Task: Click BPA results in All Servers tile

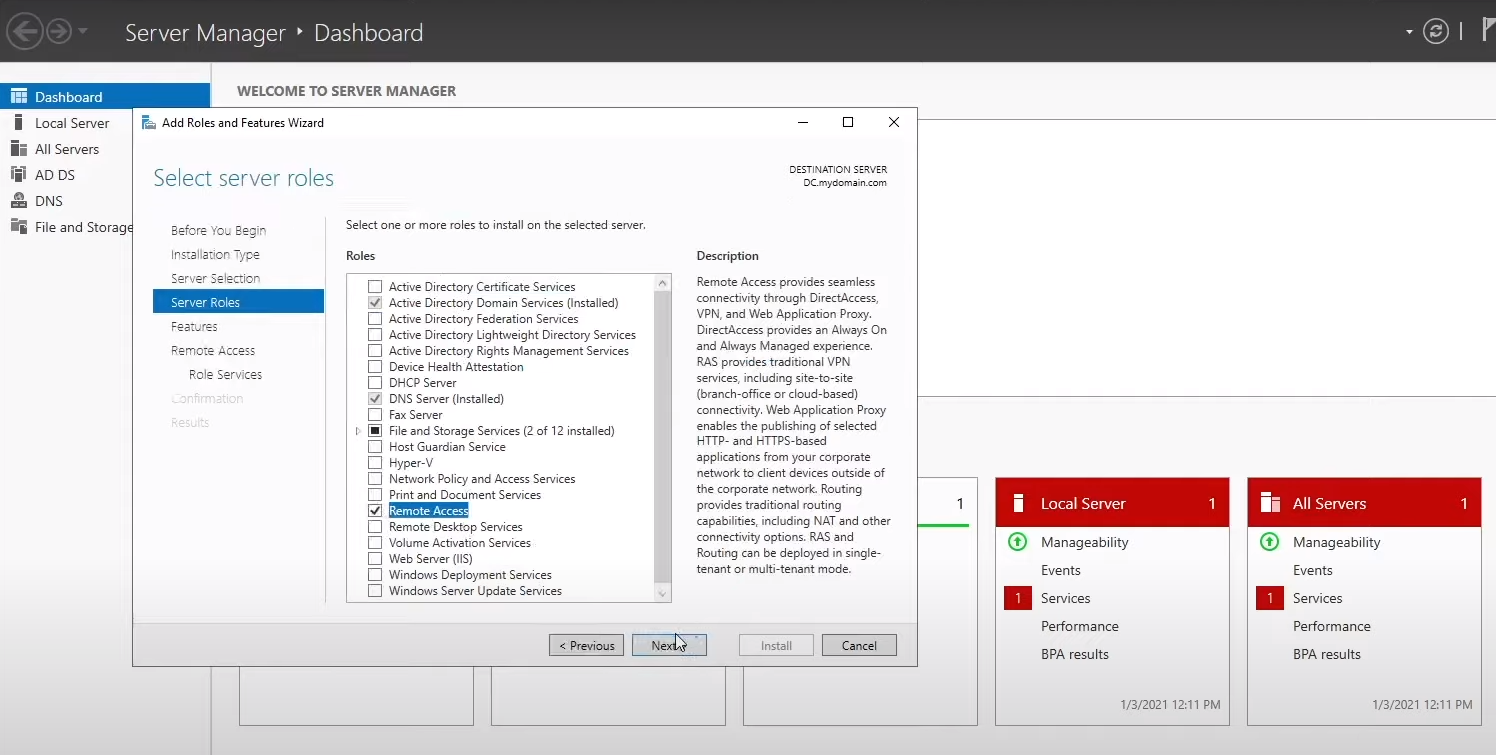Action: 1326,654
